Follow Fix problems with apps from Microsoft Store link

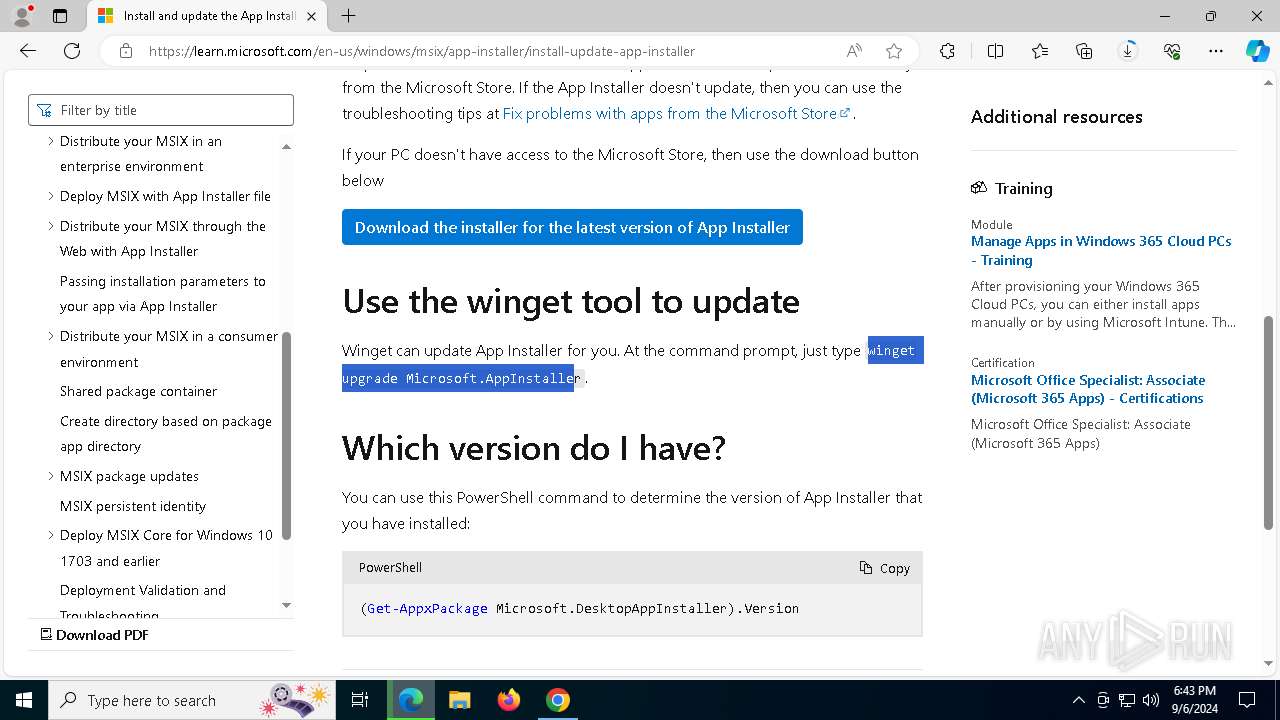click(676, 113)
